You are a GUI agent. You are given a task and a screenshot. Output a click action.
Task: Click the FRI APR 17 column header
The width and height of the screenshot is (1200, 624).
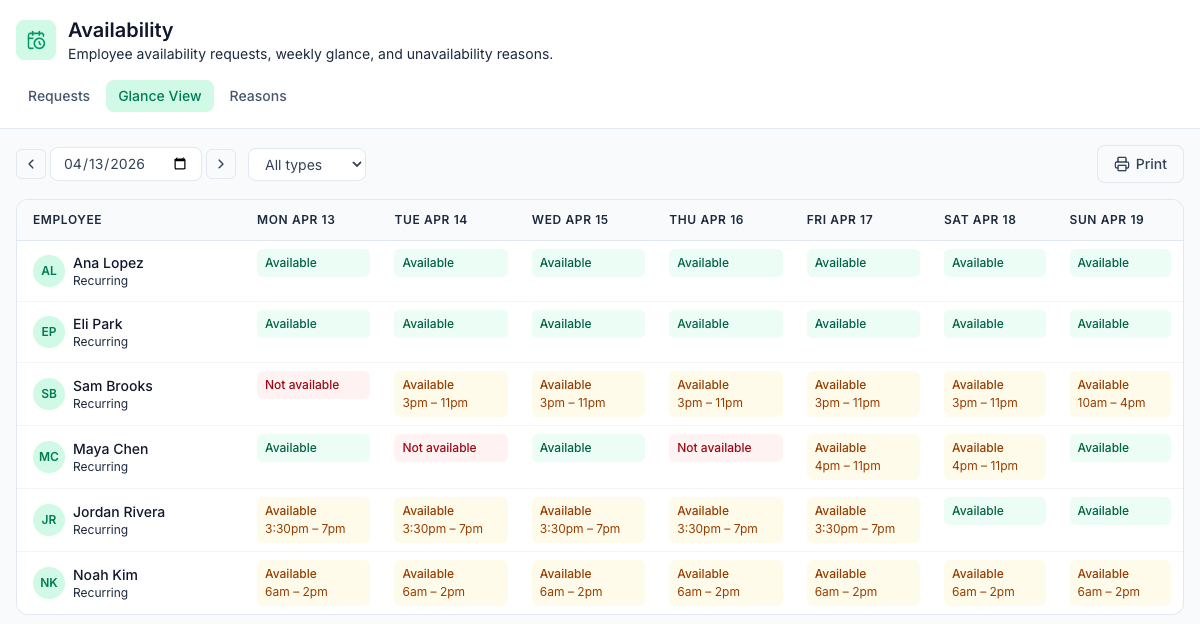click(x=840, y=220)
